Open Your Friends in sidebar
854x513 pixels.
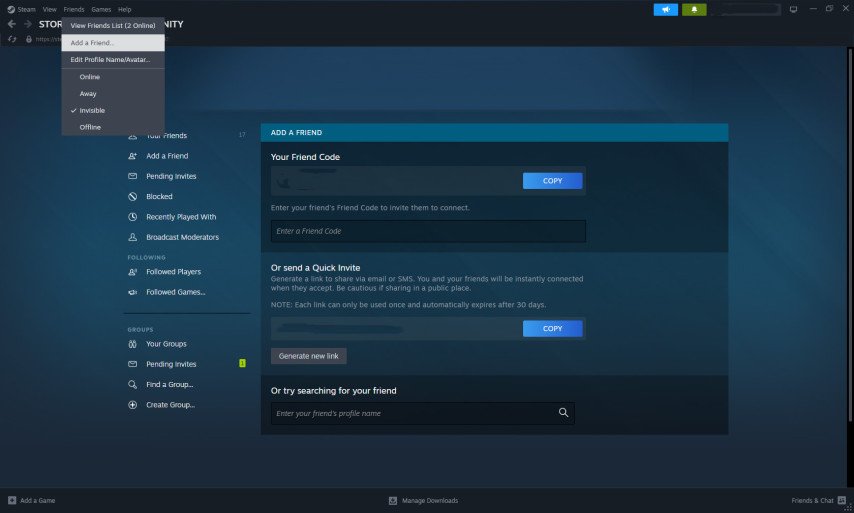[x=167, y=136]
